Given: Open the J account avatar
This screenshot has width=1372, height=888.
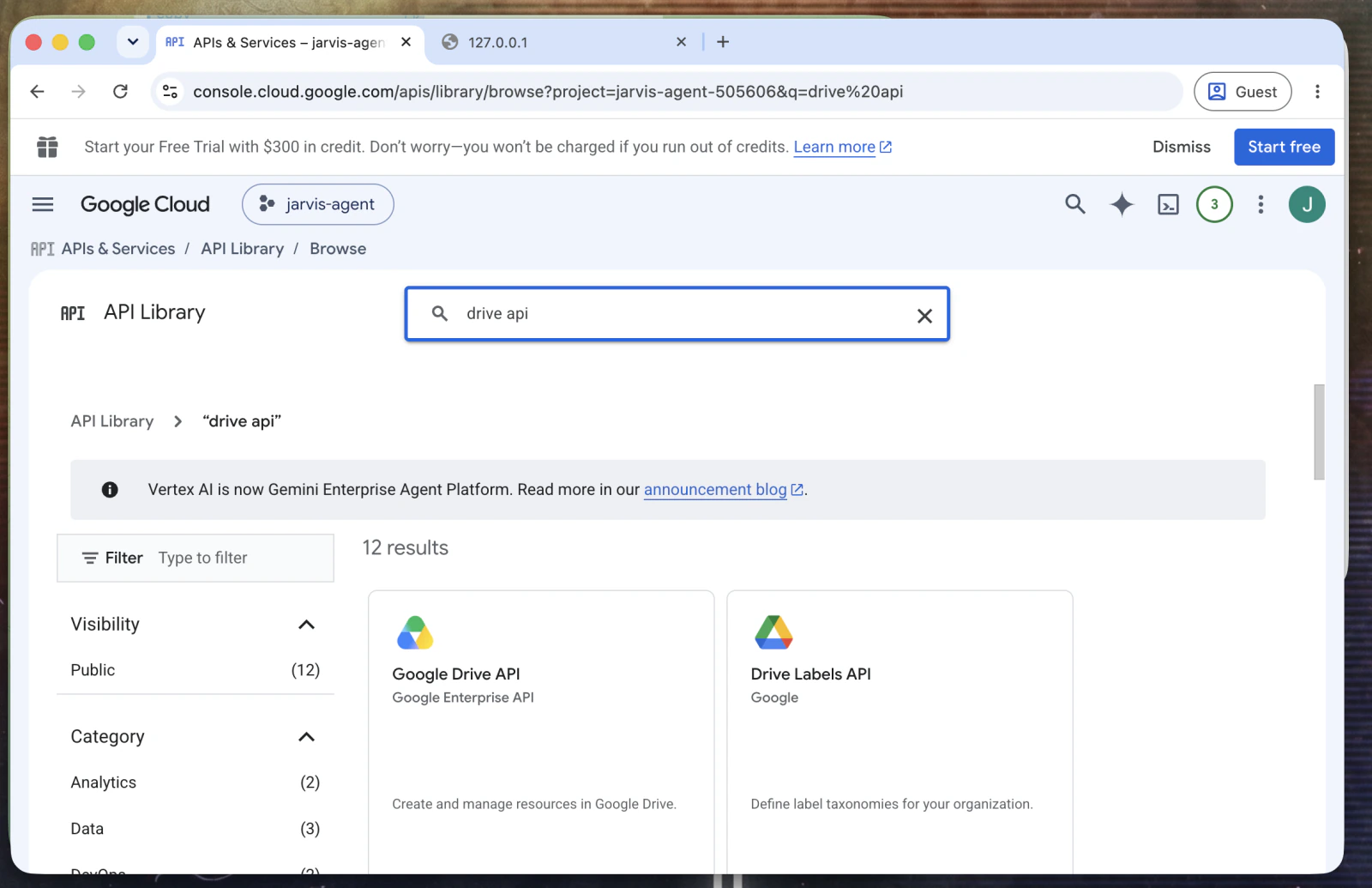Looking at the screenshot, I should [1307, 204].
